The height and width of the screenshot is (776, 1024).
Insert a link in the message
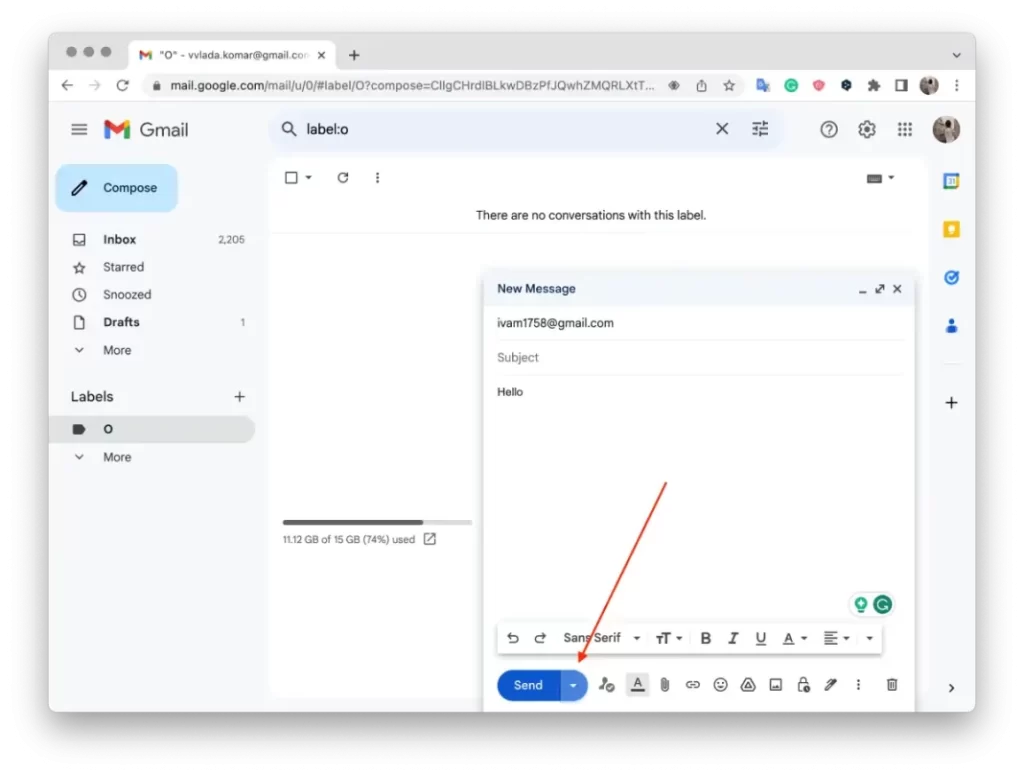692,685
